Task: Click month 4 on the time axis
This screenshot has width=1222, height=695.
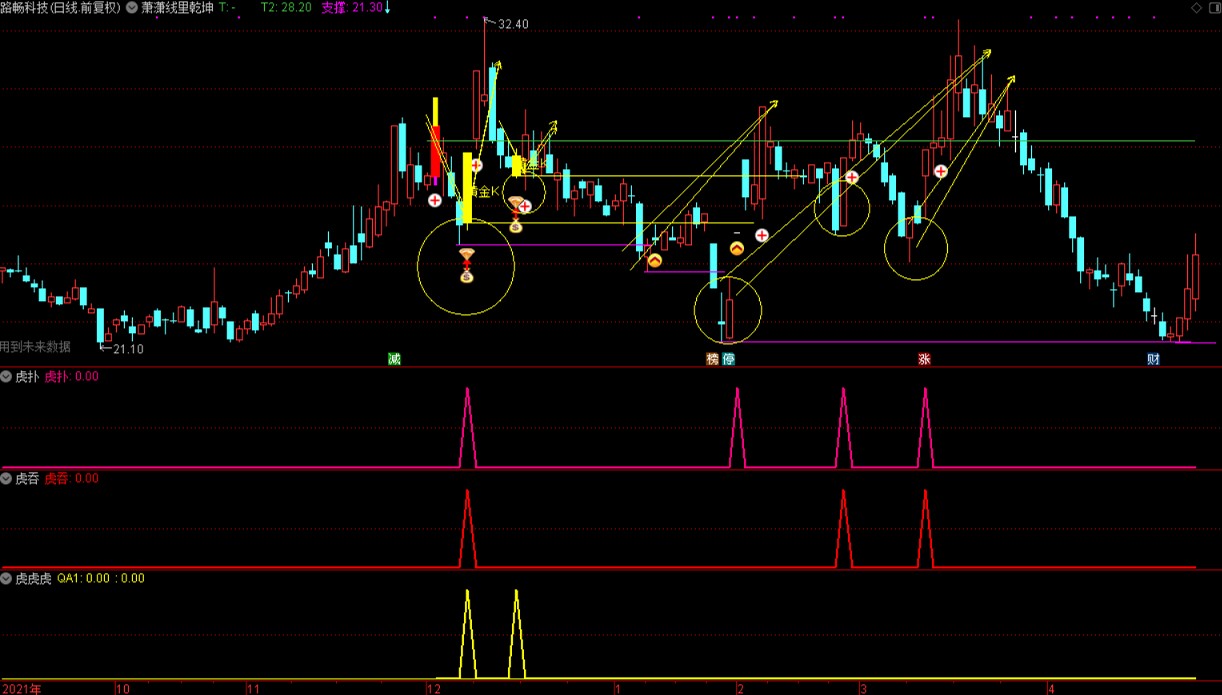Action: [x=1051, y=688]
